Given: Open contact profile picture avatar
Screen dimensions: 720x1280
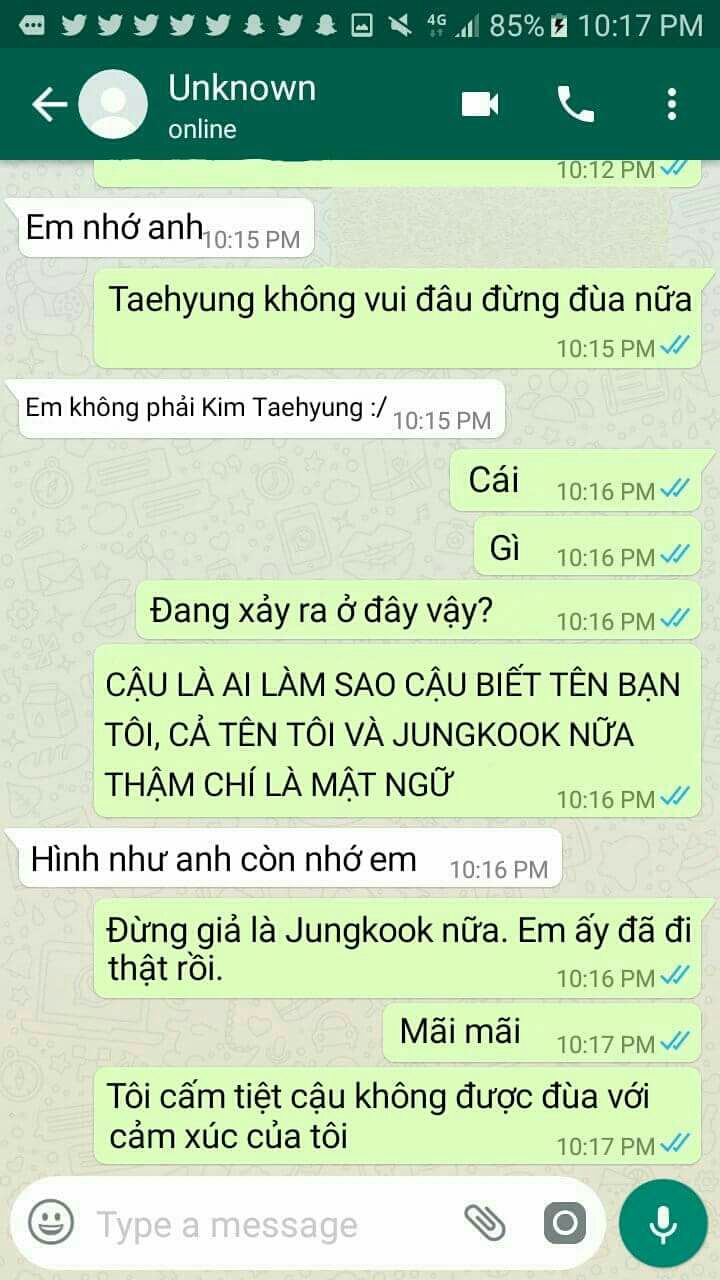Looking at the screenshot, I should [x=113, y=104].
